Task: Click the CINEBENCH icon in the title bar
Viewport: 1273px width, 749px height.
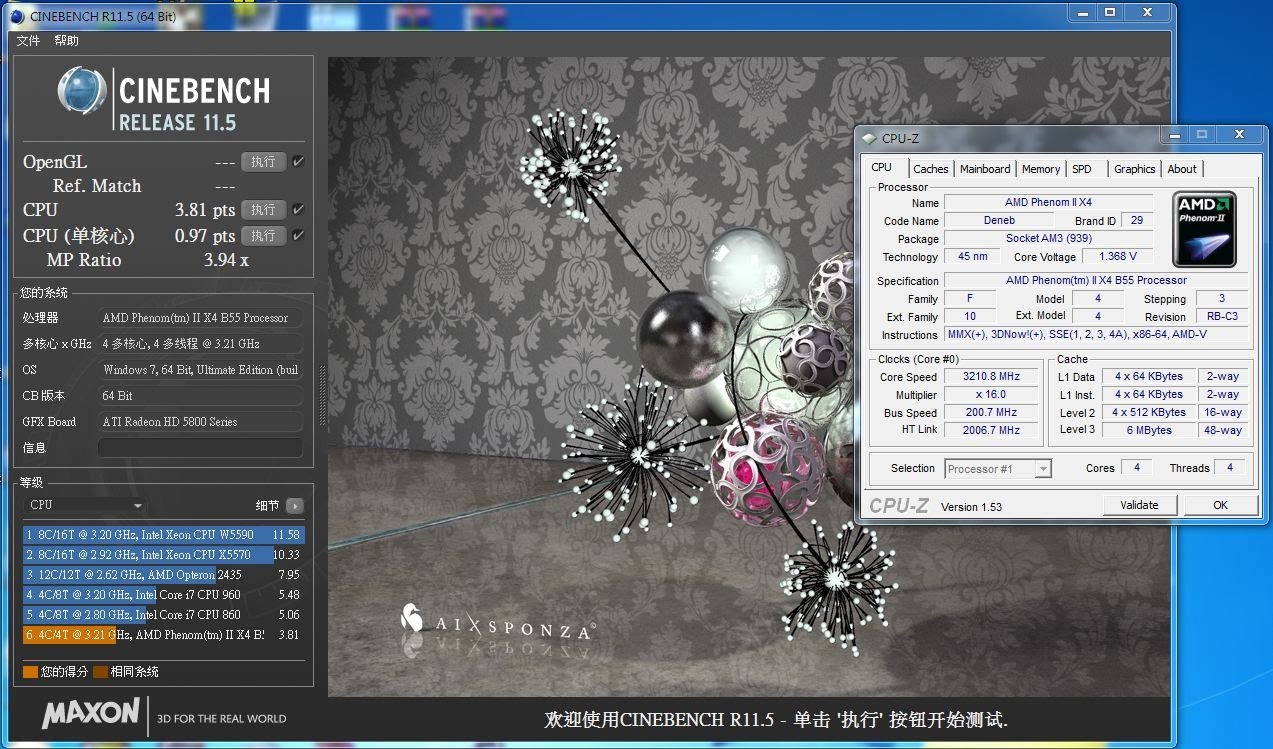Action: point(17,16)
